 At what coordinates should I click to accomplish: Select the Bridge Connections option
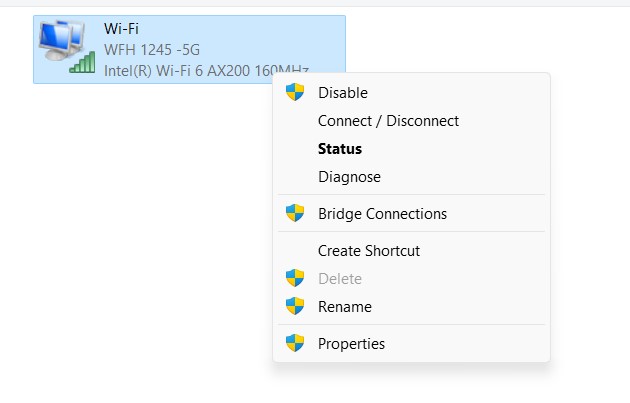382,214
